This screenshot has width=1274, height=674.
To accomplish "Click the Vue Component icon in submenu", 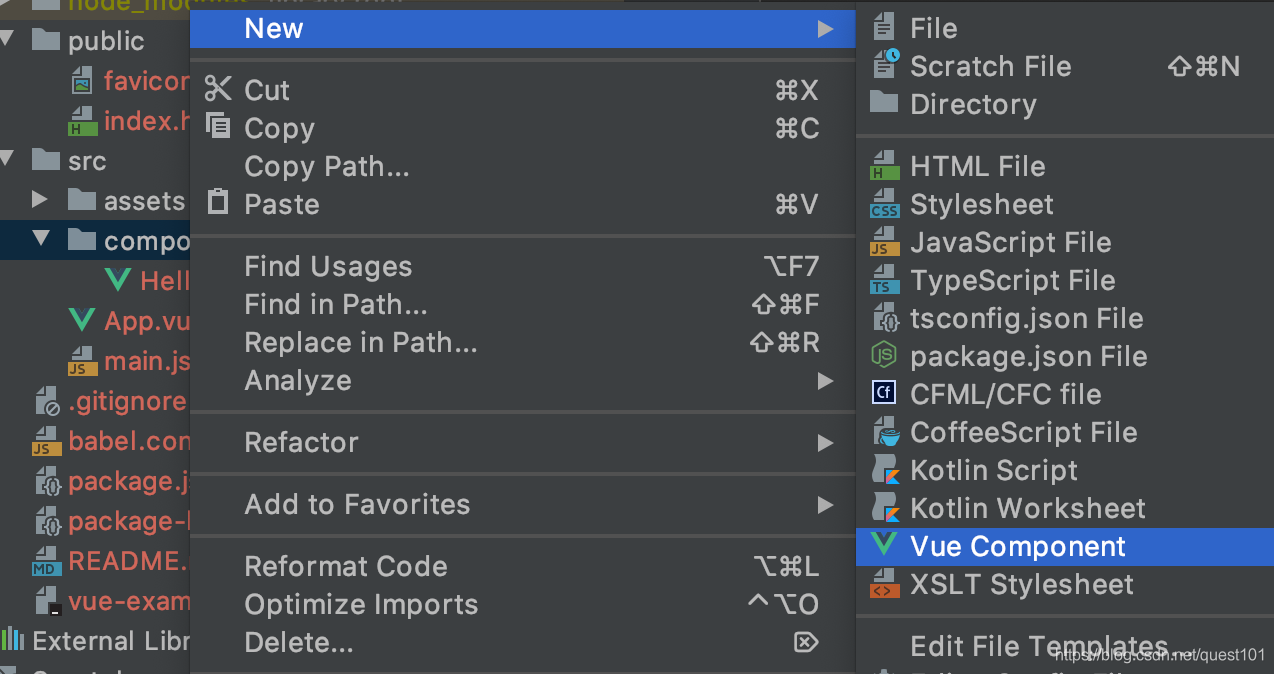I will click(884, 546).
